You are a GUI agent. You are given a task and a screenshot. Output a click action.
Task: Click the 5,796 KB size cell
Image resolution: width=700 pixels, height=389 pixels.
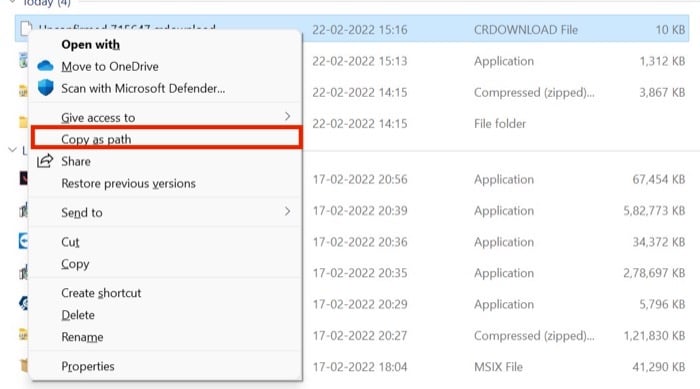coord(662,304)
